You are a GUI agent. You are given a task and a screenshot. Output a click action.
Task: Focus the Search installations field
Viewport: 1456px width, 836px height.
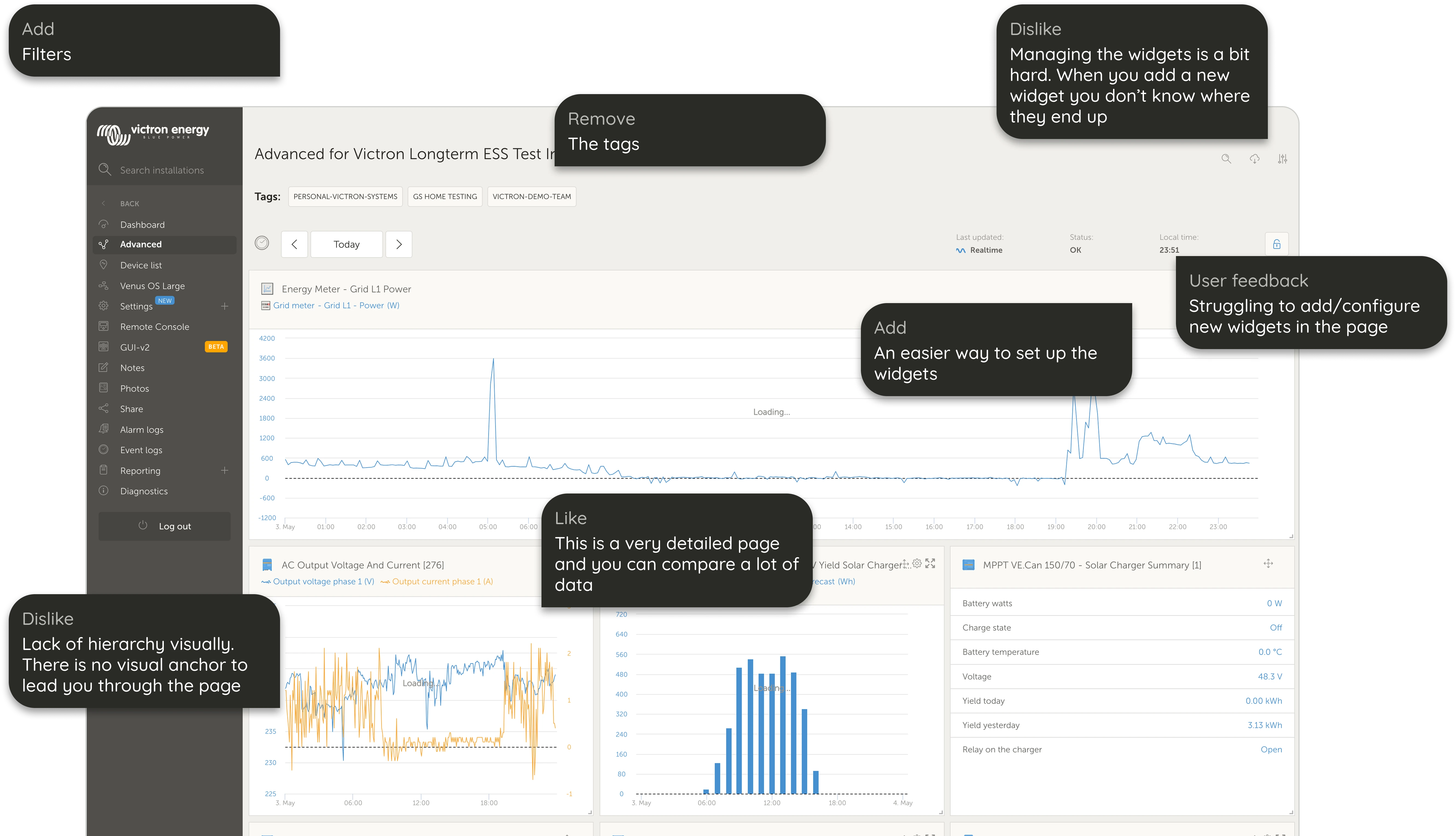(164, 170)
